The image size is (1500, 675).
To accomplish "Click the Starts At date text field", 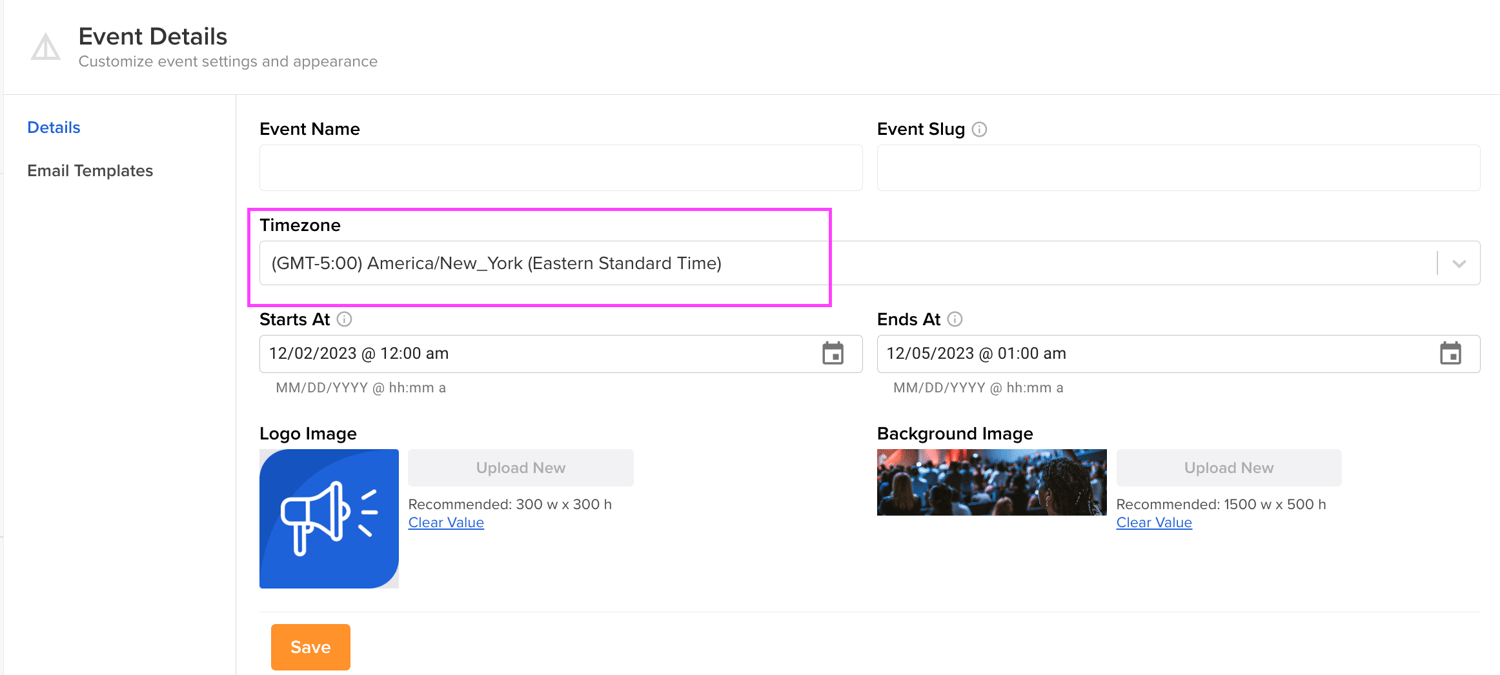I will pyautogui.click(x=530, y=353).
